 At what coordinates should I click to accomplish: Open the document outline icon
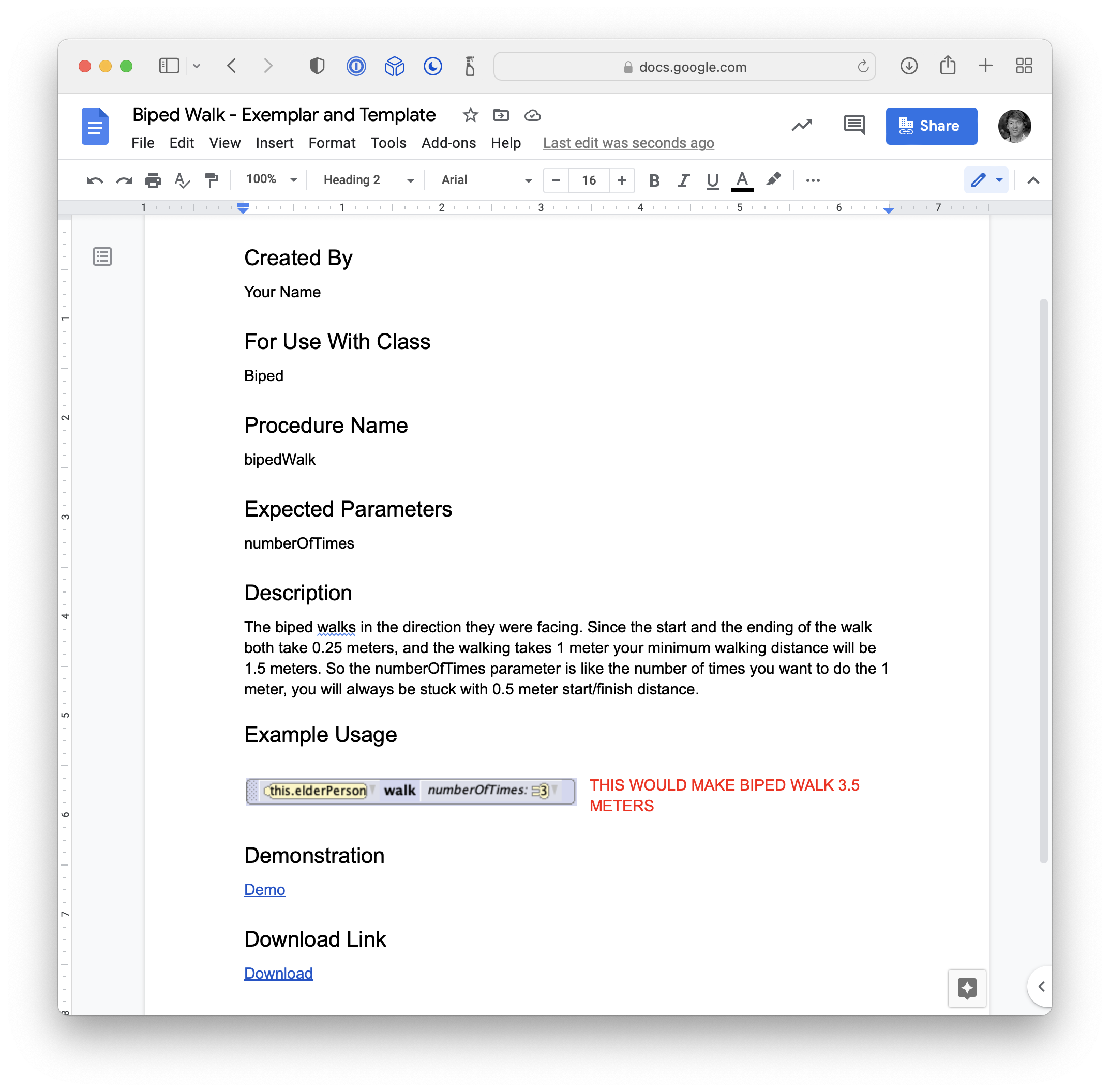(x=103, y=256)
